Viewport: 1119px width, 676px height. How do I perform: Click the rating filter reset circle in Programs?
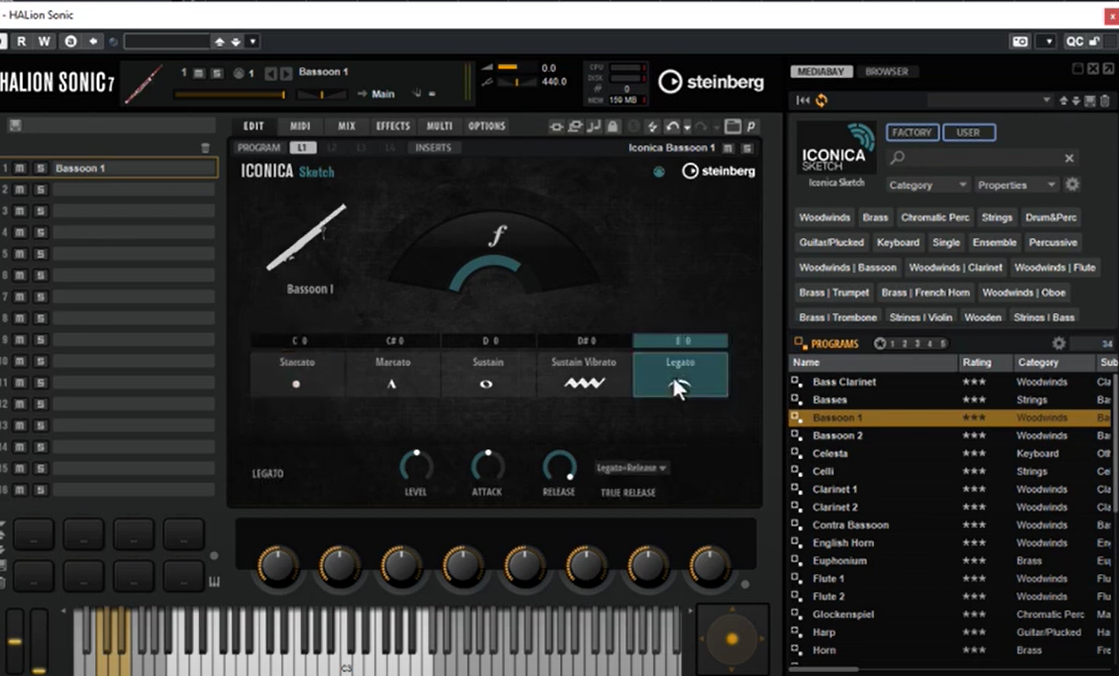tap(880, 343)
